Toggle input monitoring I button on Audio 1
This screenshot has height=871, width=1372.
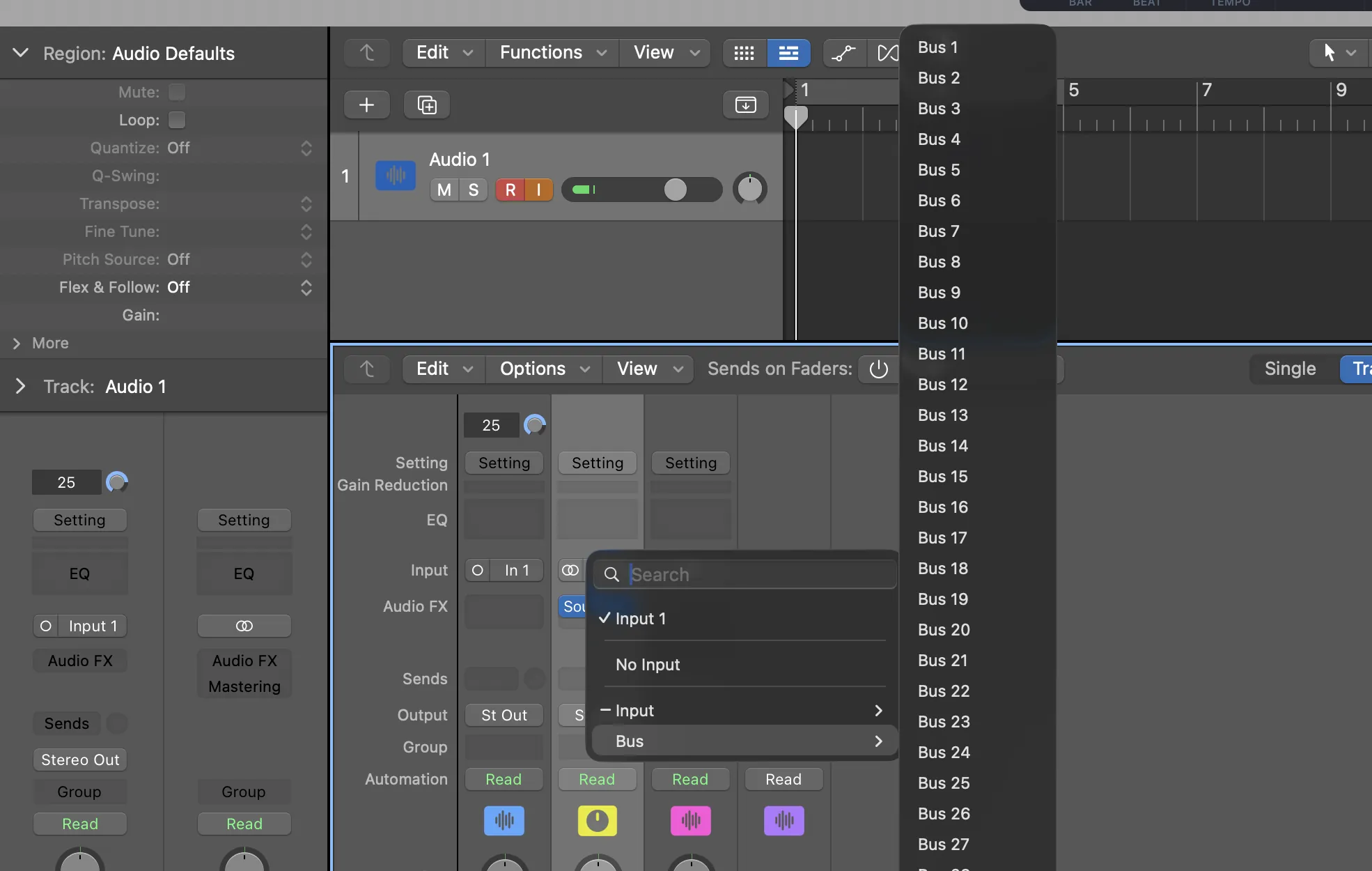(x=539, y=190)
